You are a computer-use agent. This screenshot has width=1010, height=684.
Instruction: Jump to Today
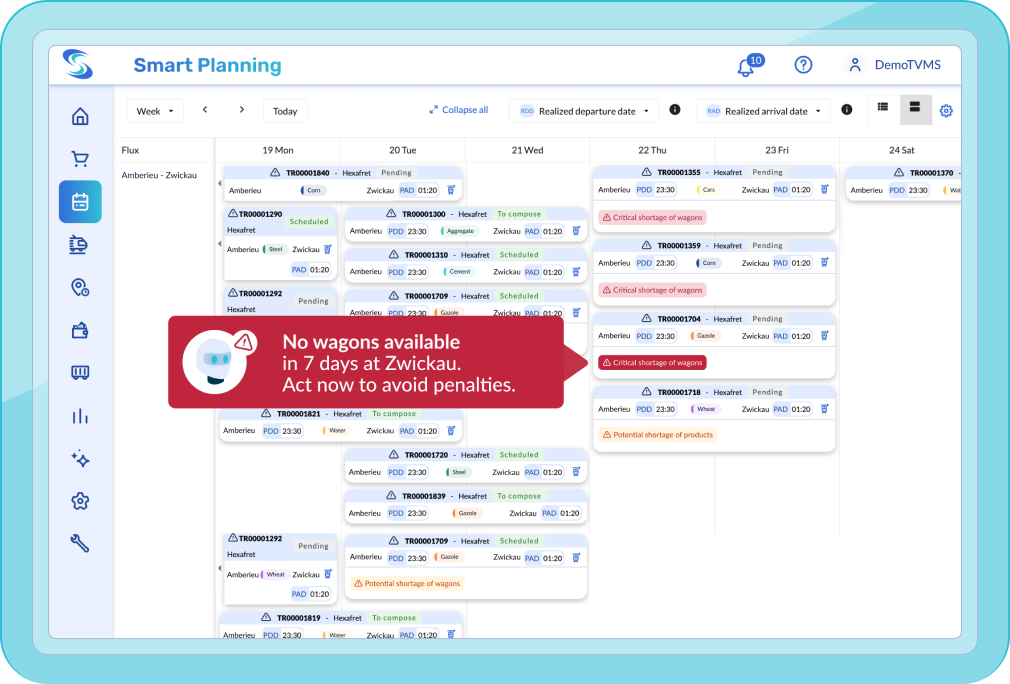[x=285, y=111]
